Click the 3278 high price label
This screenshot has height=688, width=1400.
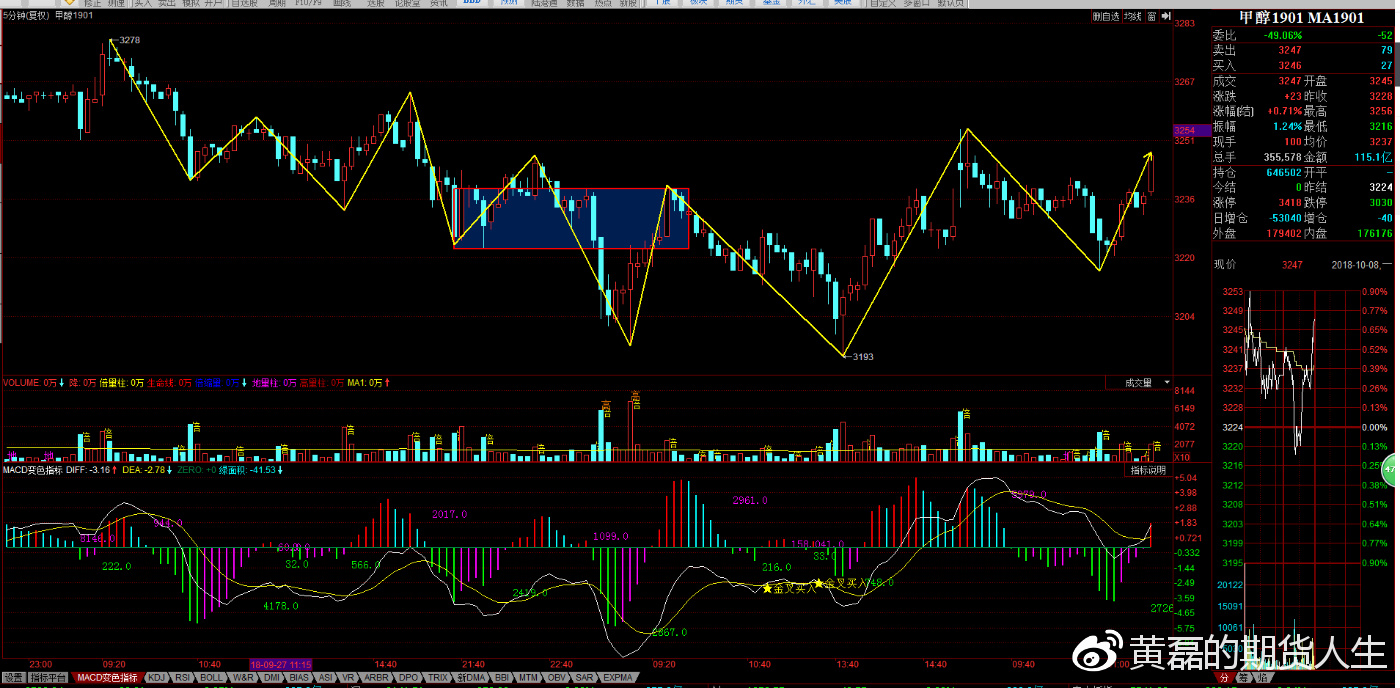pos(128,40)
